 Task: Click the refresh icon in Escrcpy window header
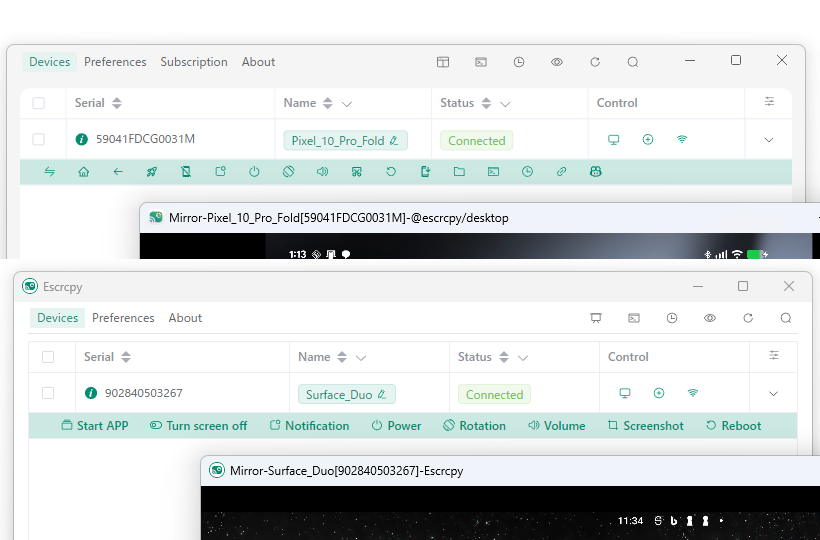[748, 318]
